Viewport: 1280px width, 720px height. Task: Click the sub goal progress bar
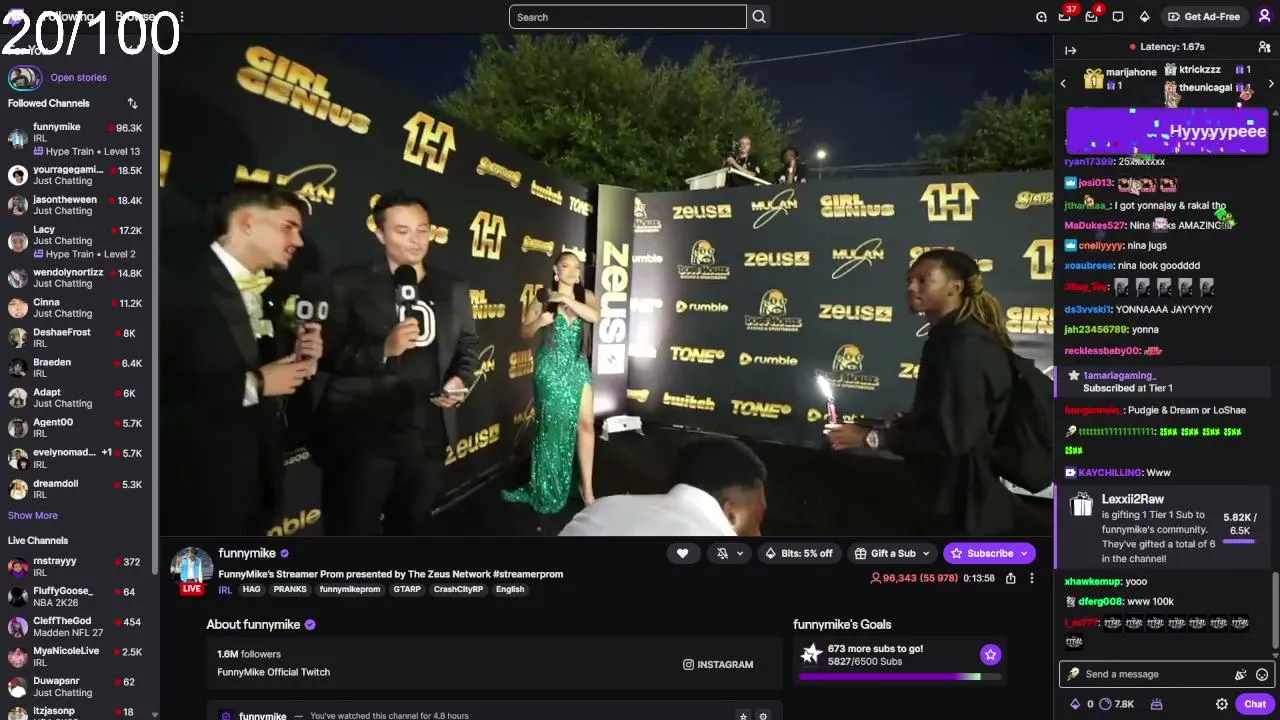tap(899, 677)
